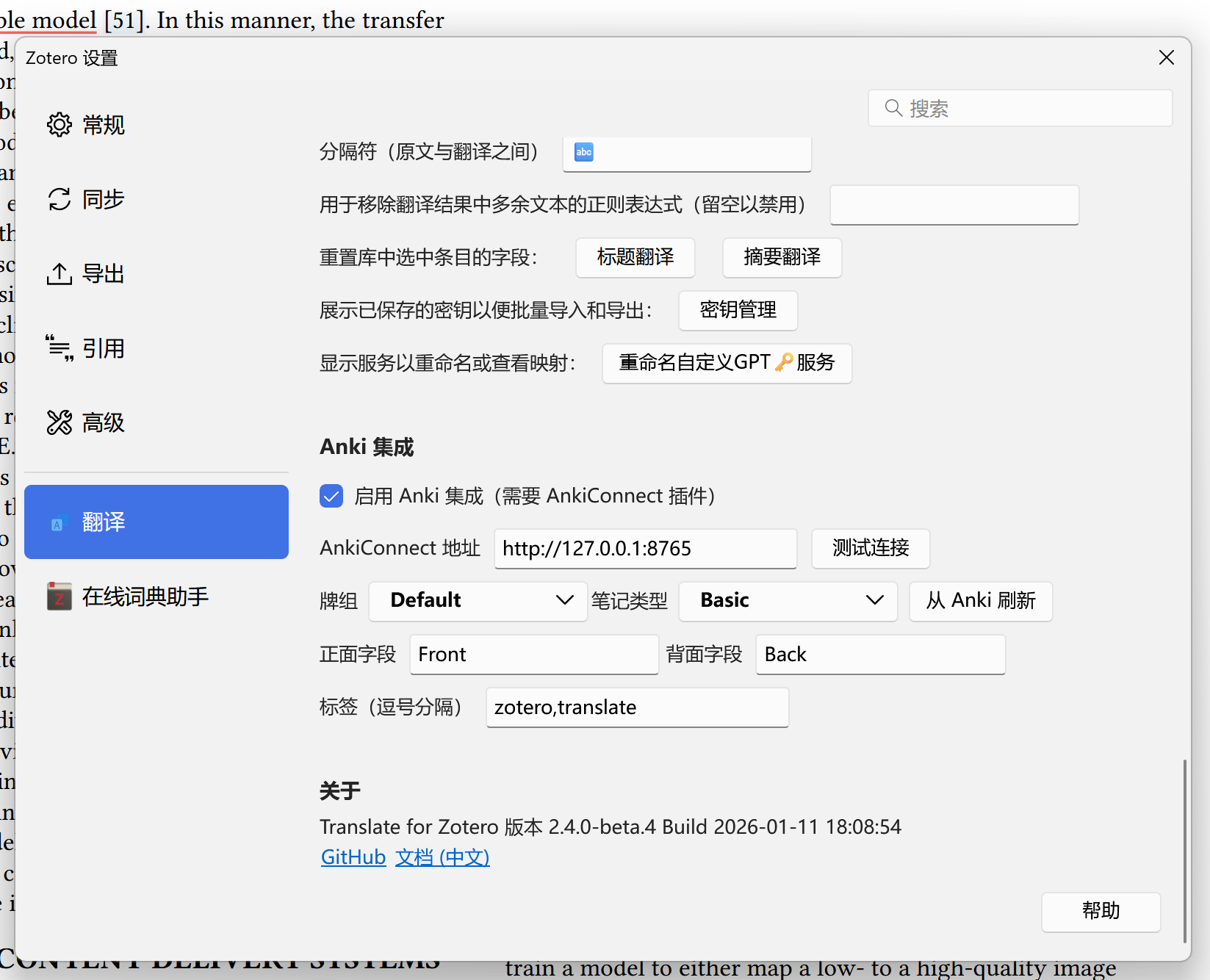This screenshot has width=1210, height=980.
Task: Switch to the 引用 settings pane
Action: pos(156,347)
